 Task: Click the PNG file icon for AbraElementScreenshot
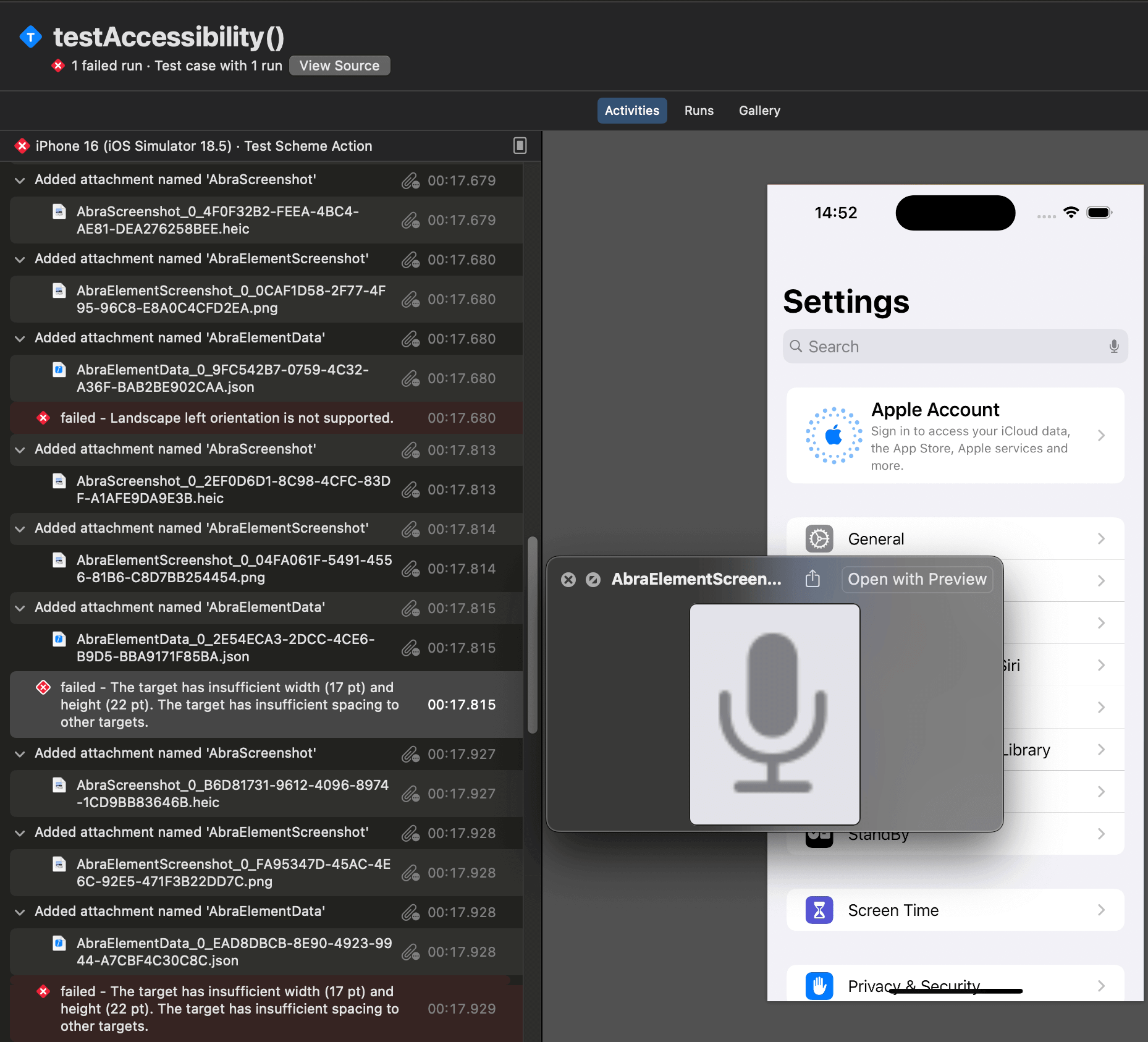pyautogui.click(x=59, y=290)
